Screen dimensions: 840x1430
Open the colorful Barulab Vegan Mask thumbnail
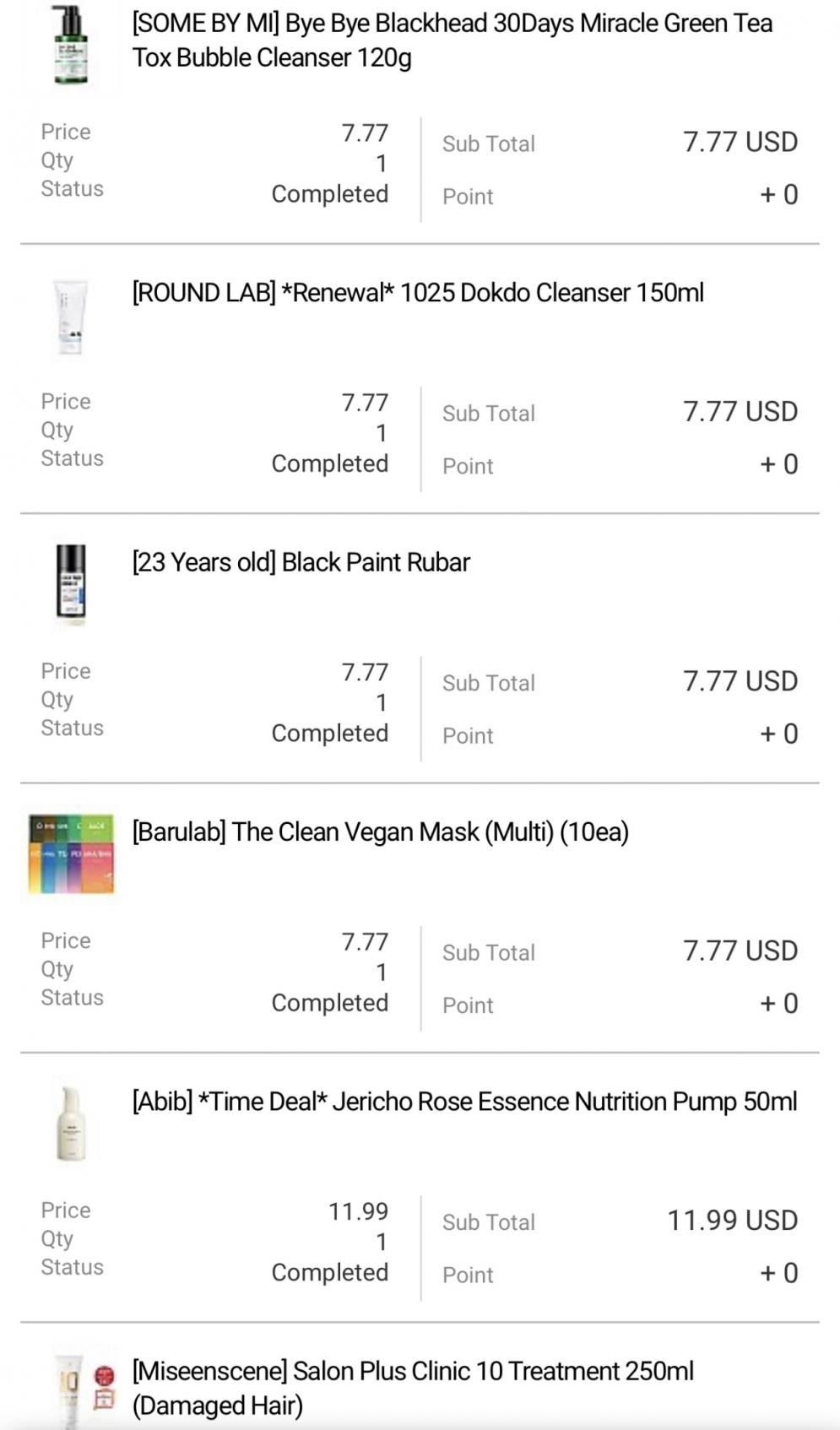(x=71, y=853)
